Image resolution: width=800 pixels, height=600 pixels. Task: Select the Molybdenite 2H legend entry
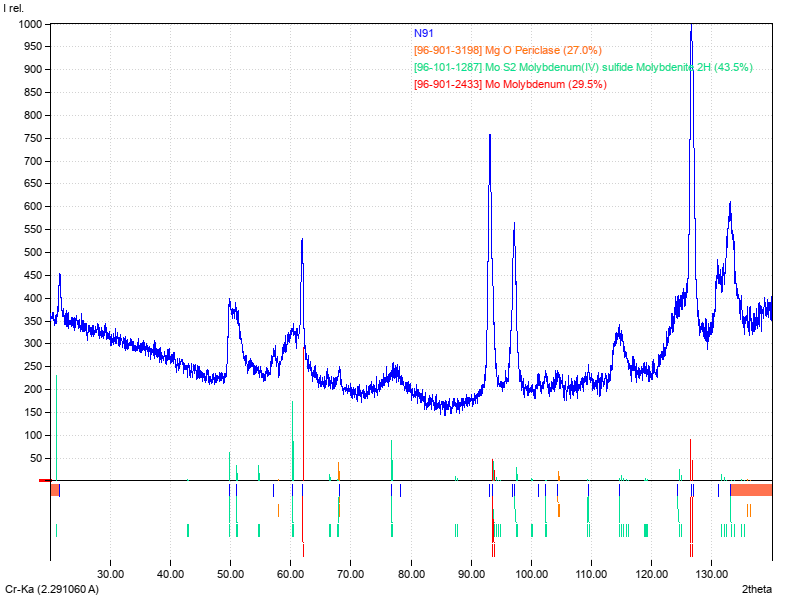[582, 67]
